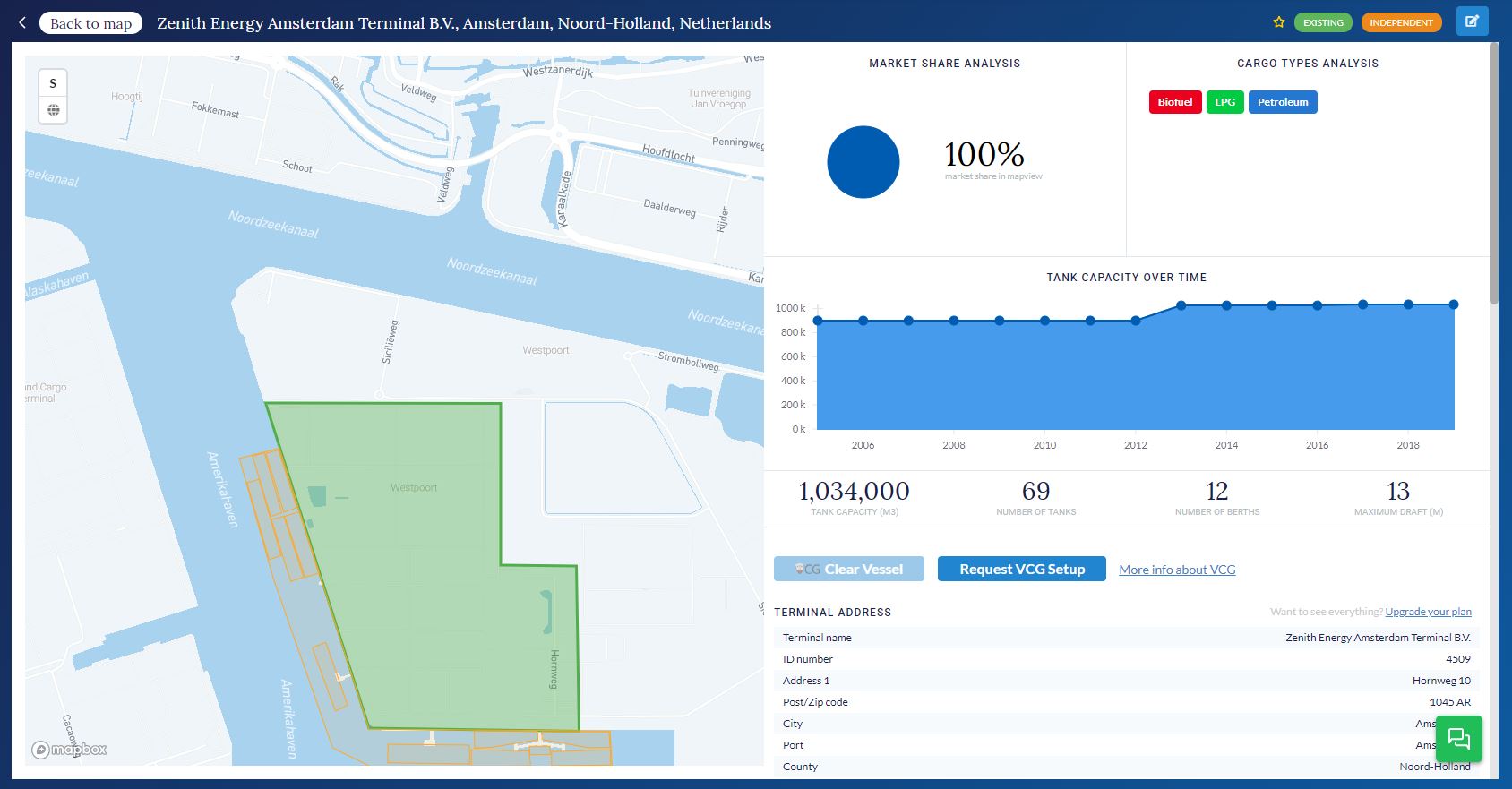This screenshot has width=1512, height=789.
Task: Select the Petroleum cargo type tag
Action: (1282, 102)
